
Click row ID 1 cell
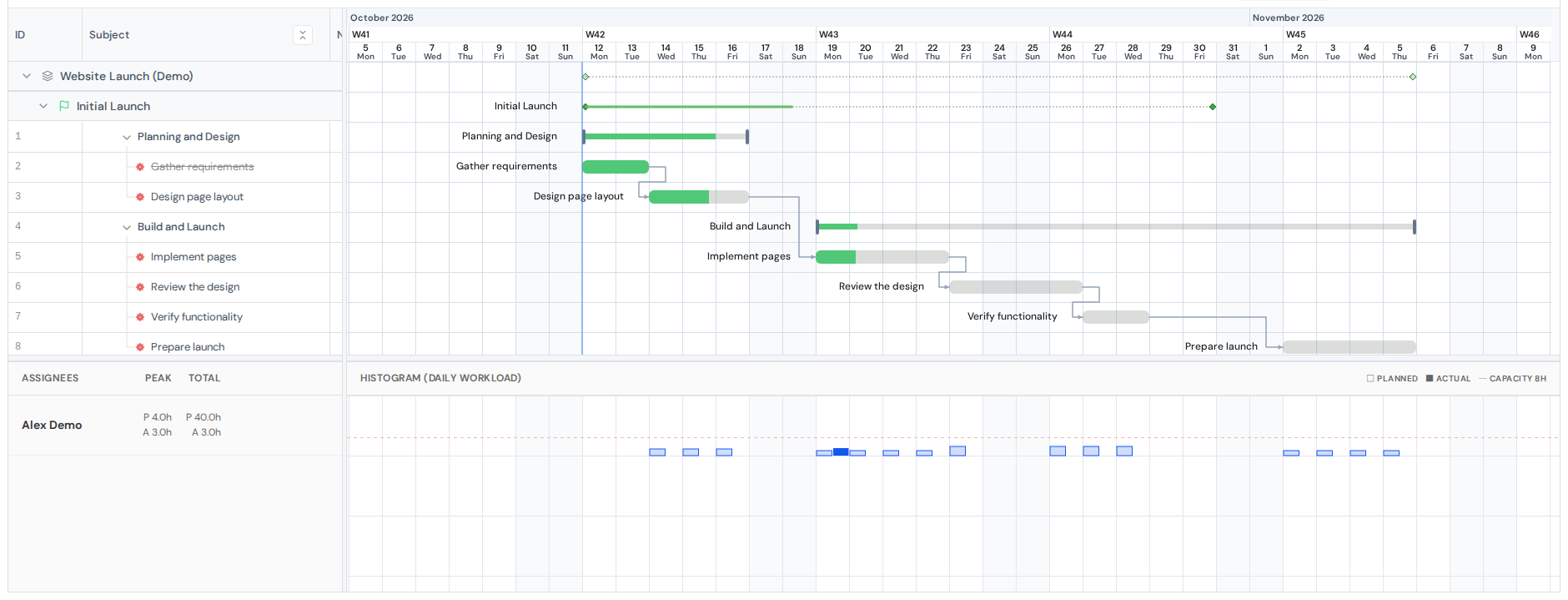pos(45,136)
